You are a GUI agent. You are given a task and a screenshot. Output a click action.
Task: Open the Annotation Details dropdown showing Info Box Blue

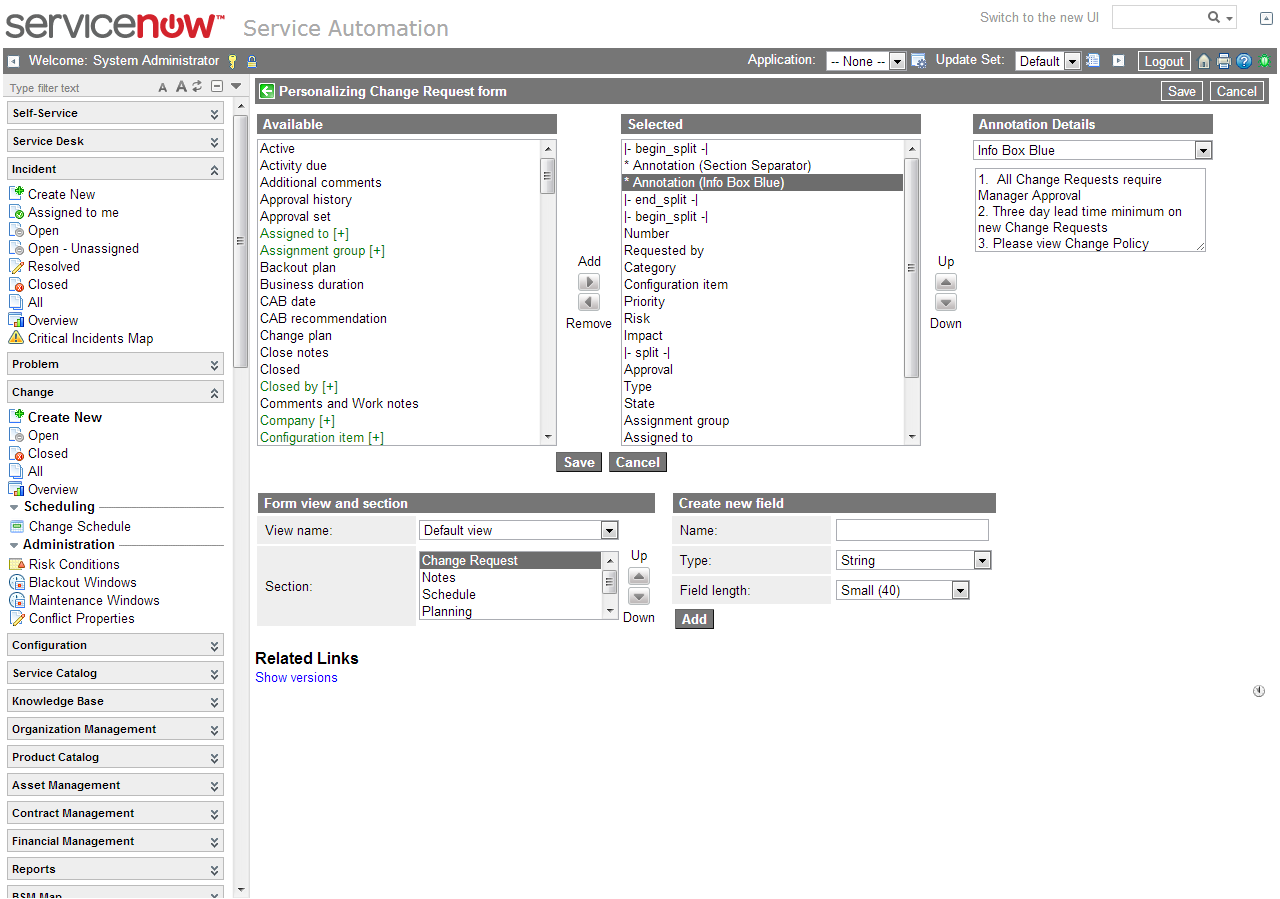pos(1205,150)
